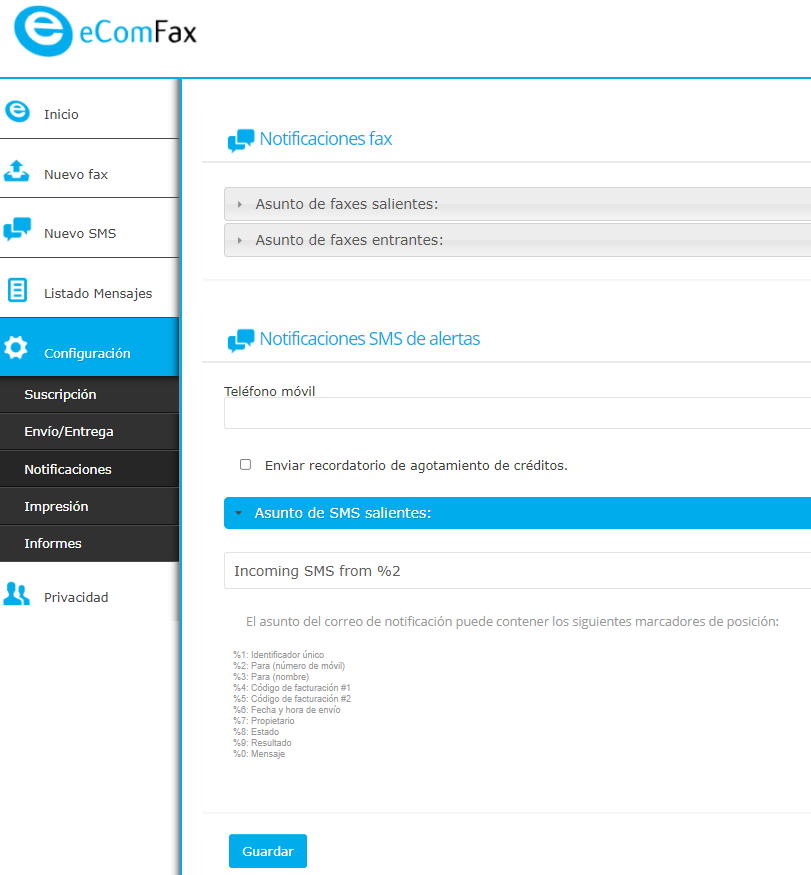Viewport: 811px width, 875px height.
Task: Collapse Asunto de SMS salientes section
Action: tap(517, 513)
